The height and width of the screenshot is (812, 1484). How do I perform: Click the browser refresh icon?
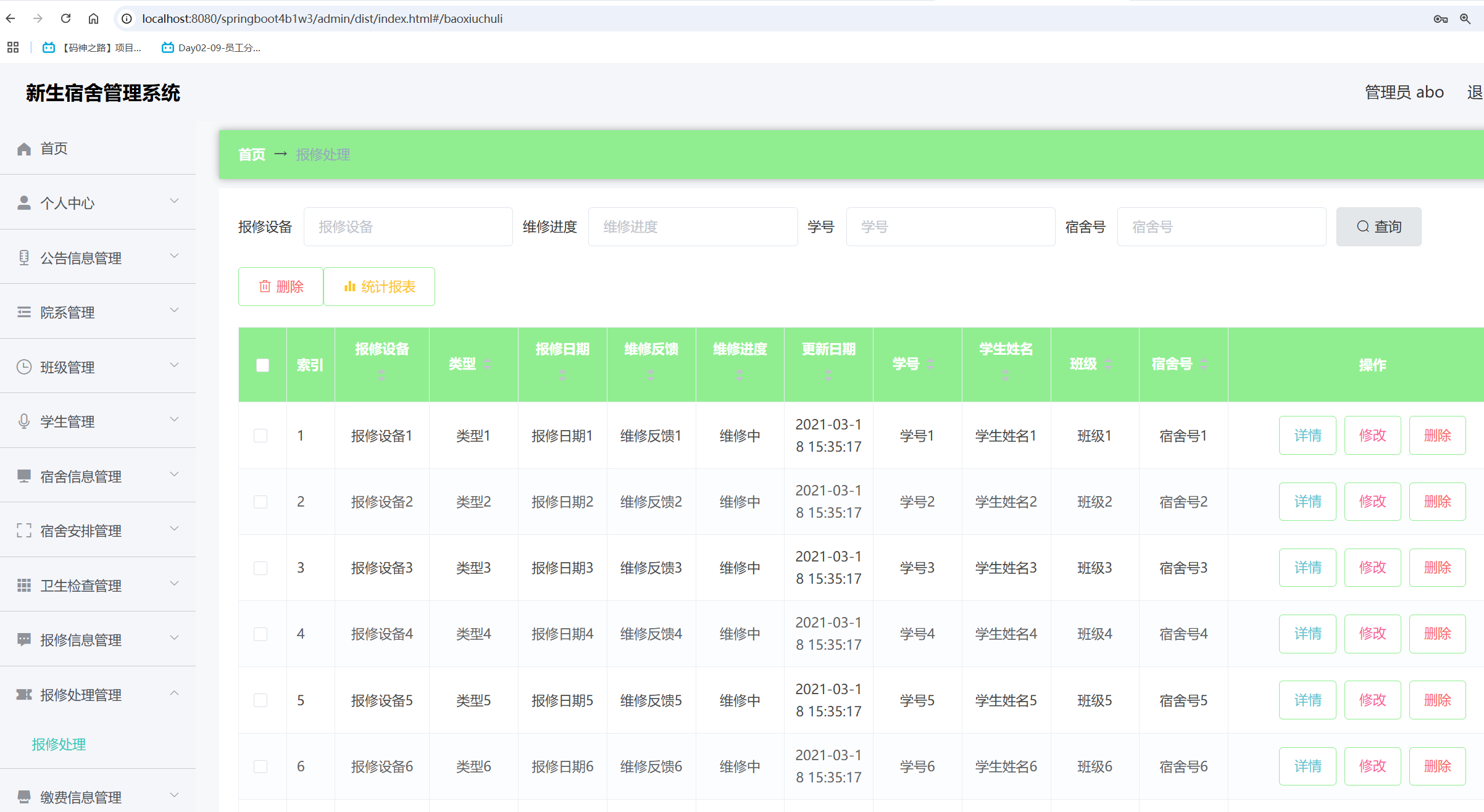[x=65, y=19]
